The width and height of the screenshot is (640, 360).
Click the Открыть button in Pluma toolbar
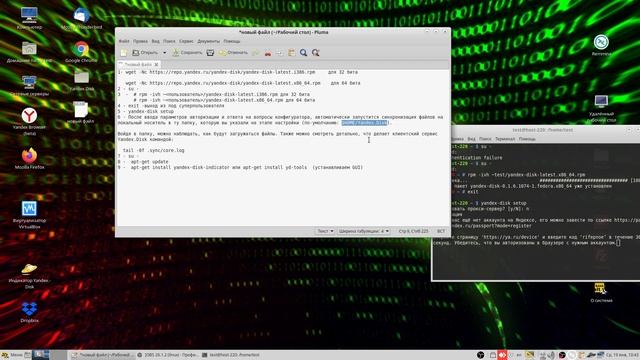(145, 53)
